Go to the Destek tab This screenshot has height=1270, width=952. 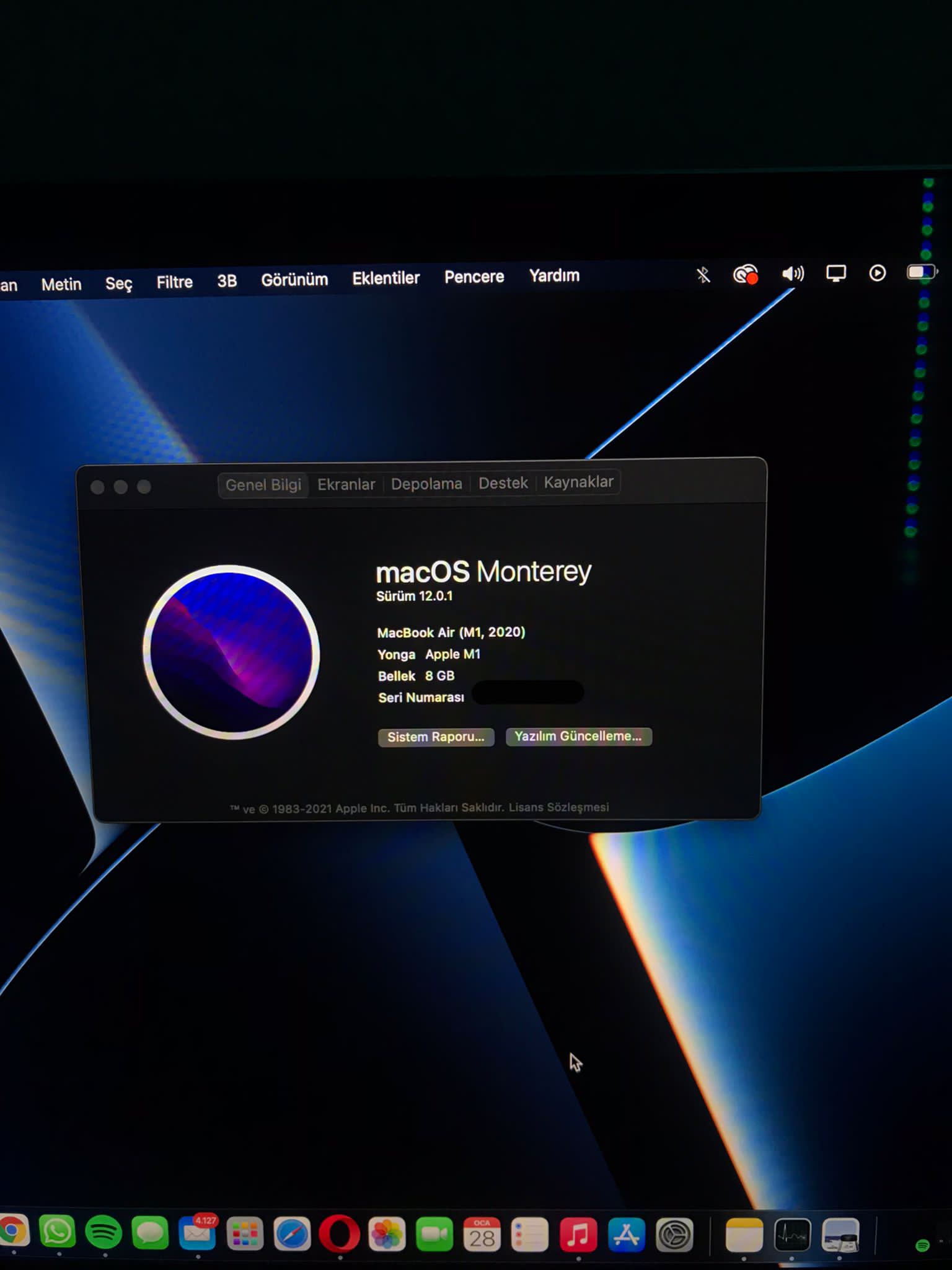click(x=503, y=482)
